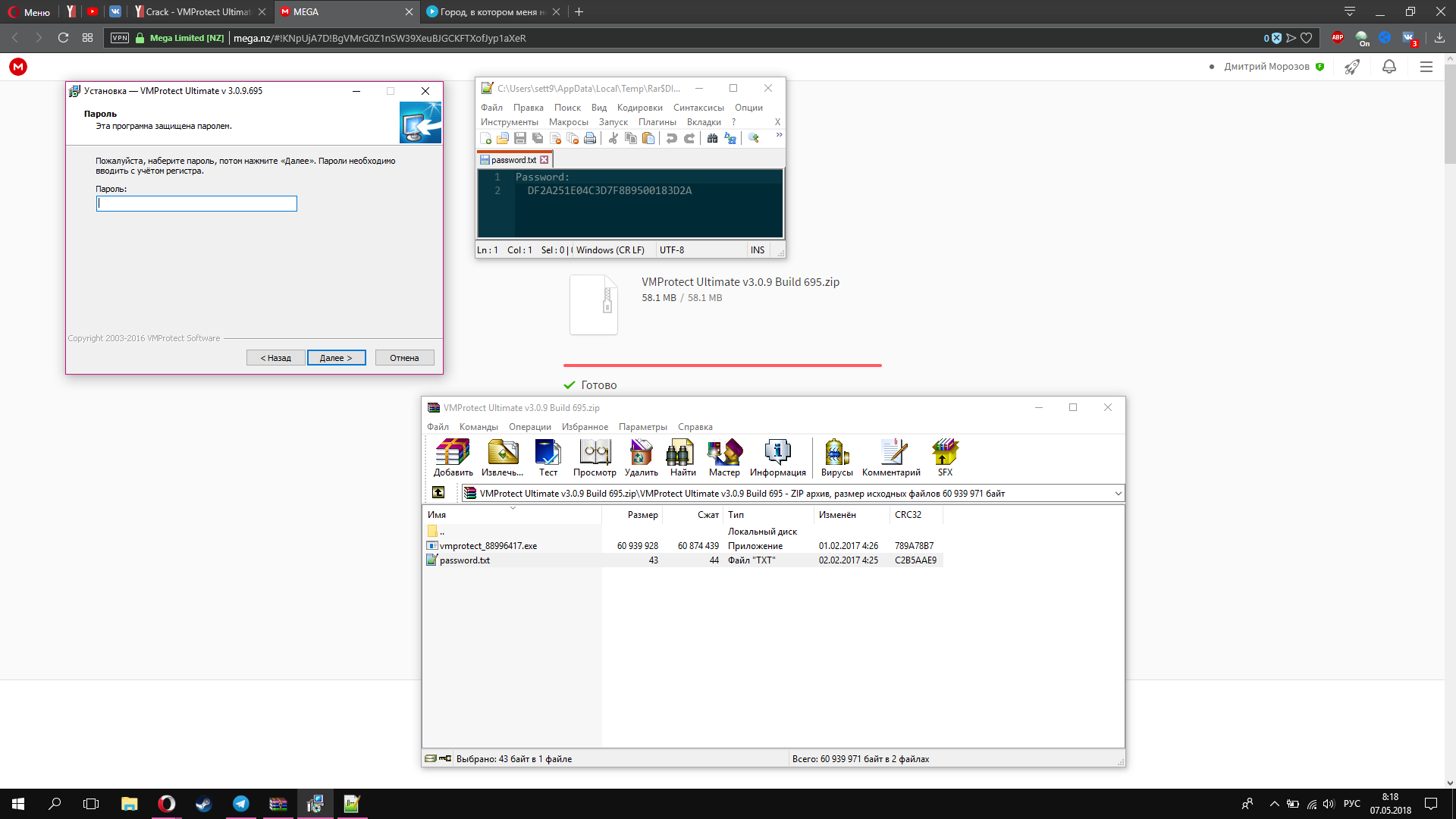This screenshot has width=1456, height=819.
Task: Select the password.txt row in WinRAR
Action: pyautogui.click(x=682, y=560)
